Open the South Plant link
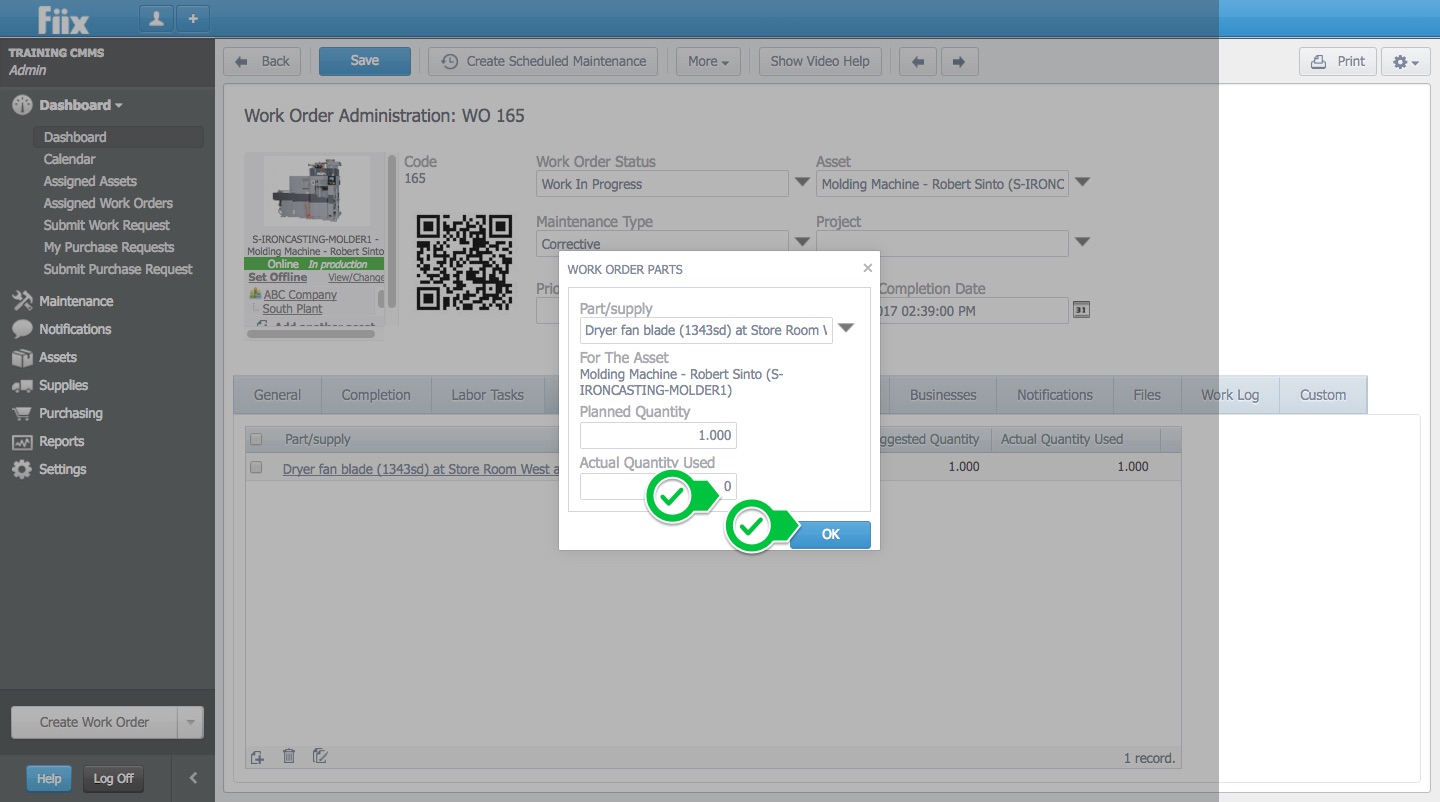Image resolution: width=1440 pixels, height=802 pixels. (292, 309)
